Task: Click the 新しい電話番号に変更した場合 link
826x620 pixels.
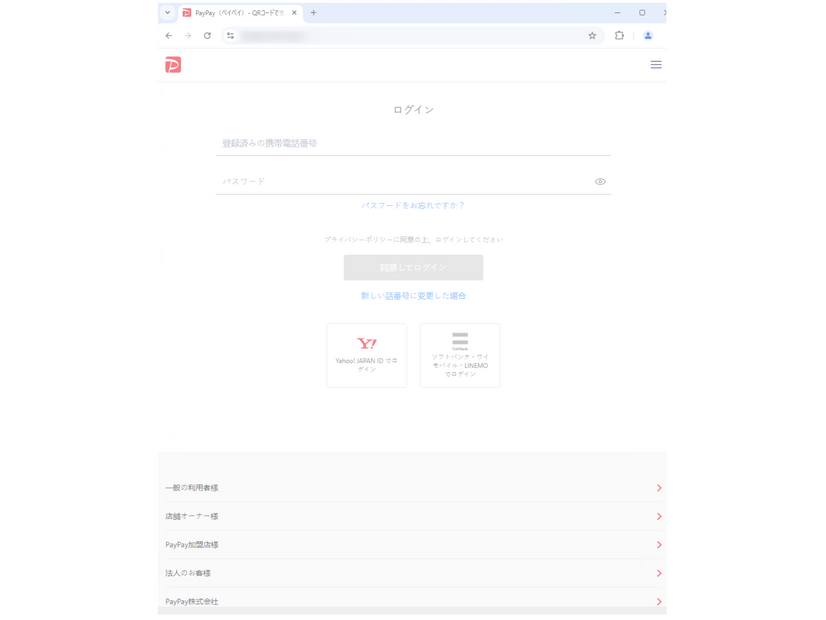Action: point(413,295)
